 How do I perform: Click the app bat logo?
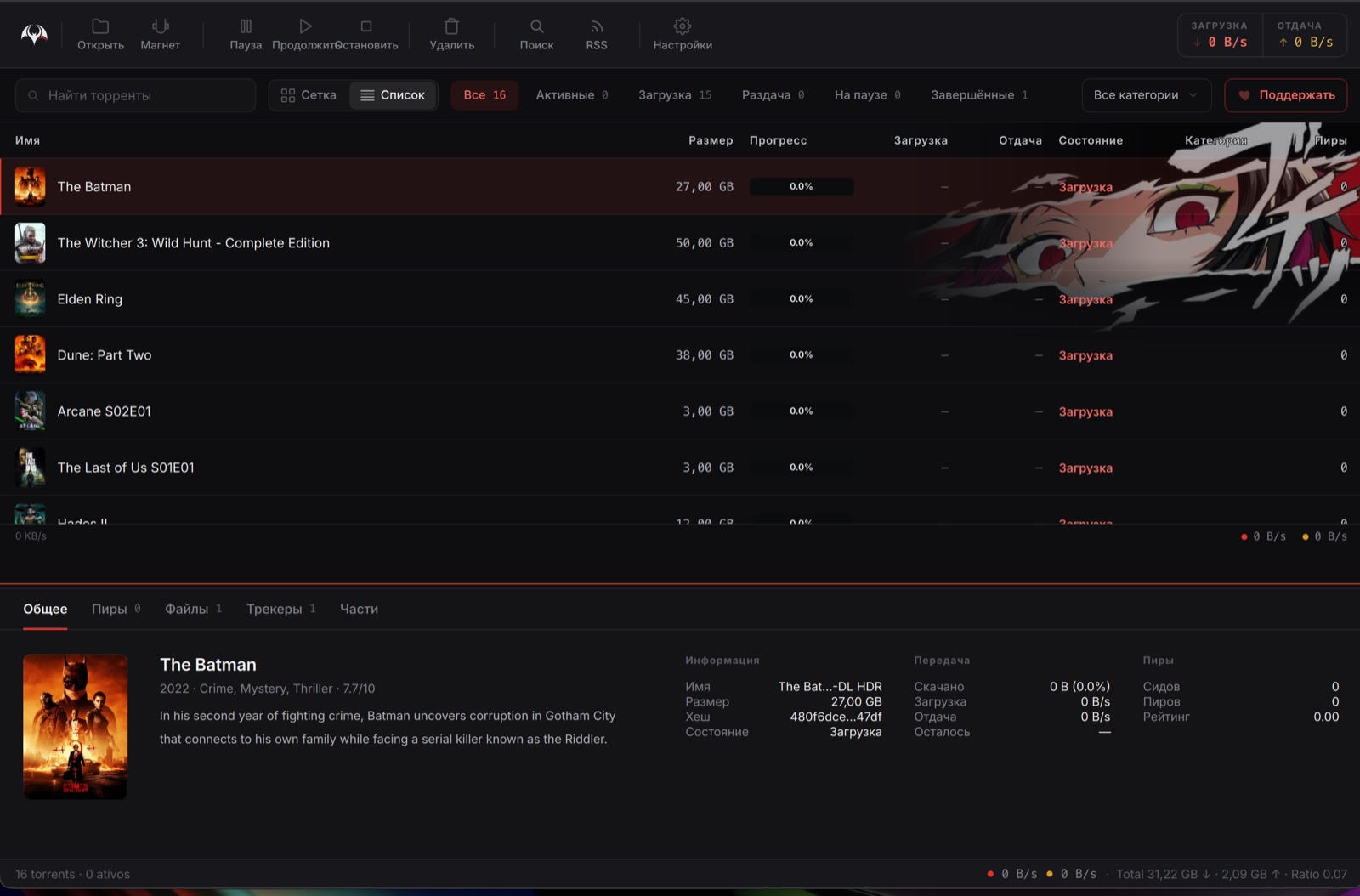click(34, 34)
